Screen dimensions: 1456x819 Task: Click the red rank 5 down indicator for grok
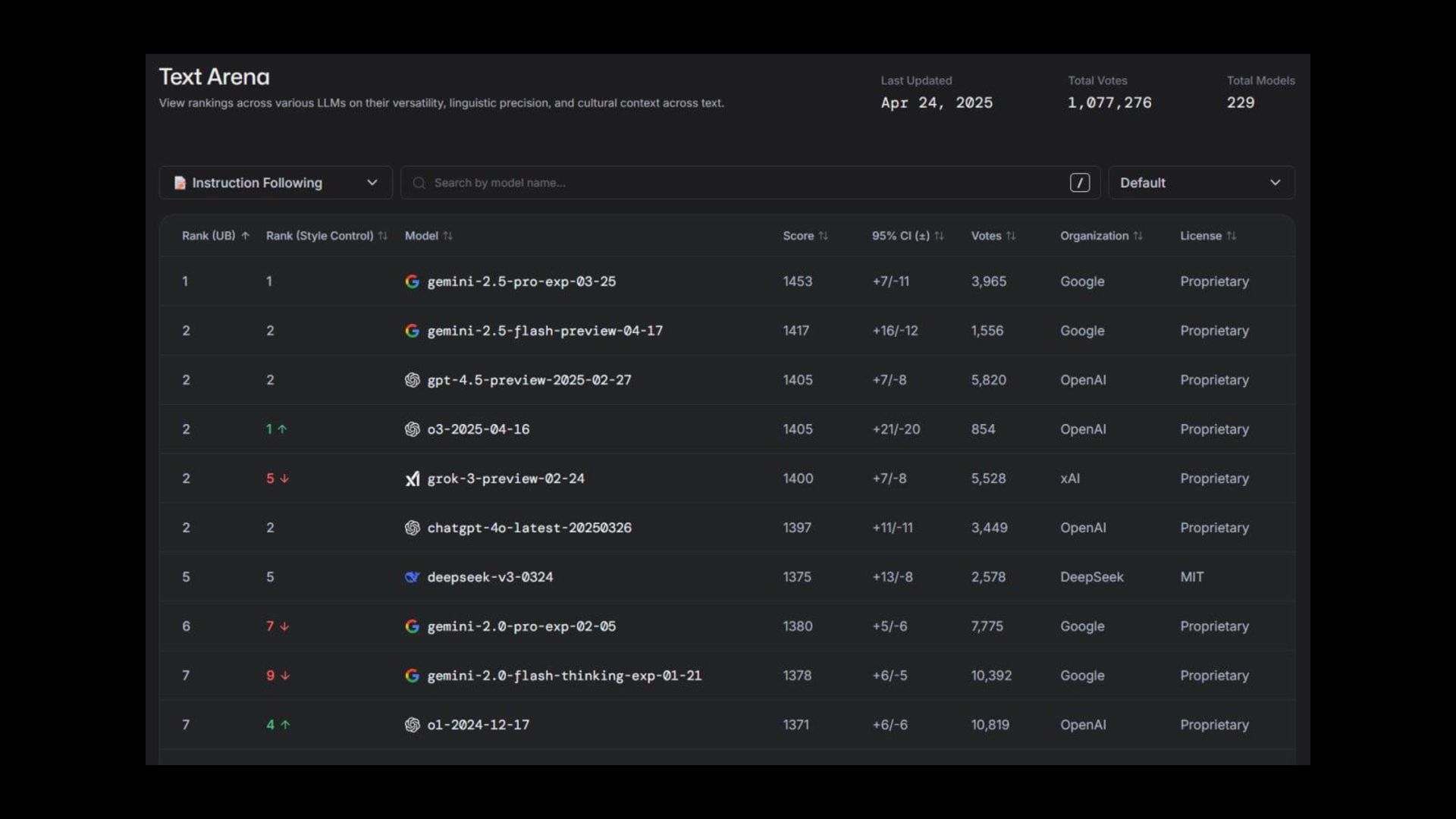coord(278,479)
